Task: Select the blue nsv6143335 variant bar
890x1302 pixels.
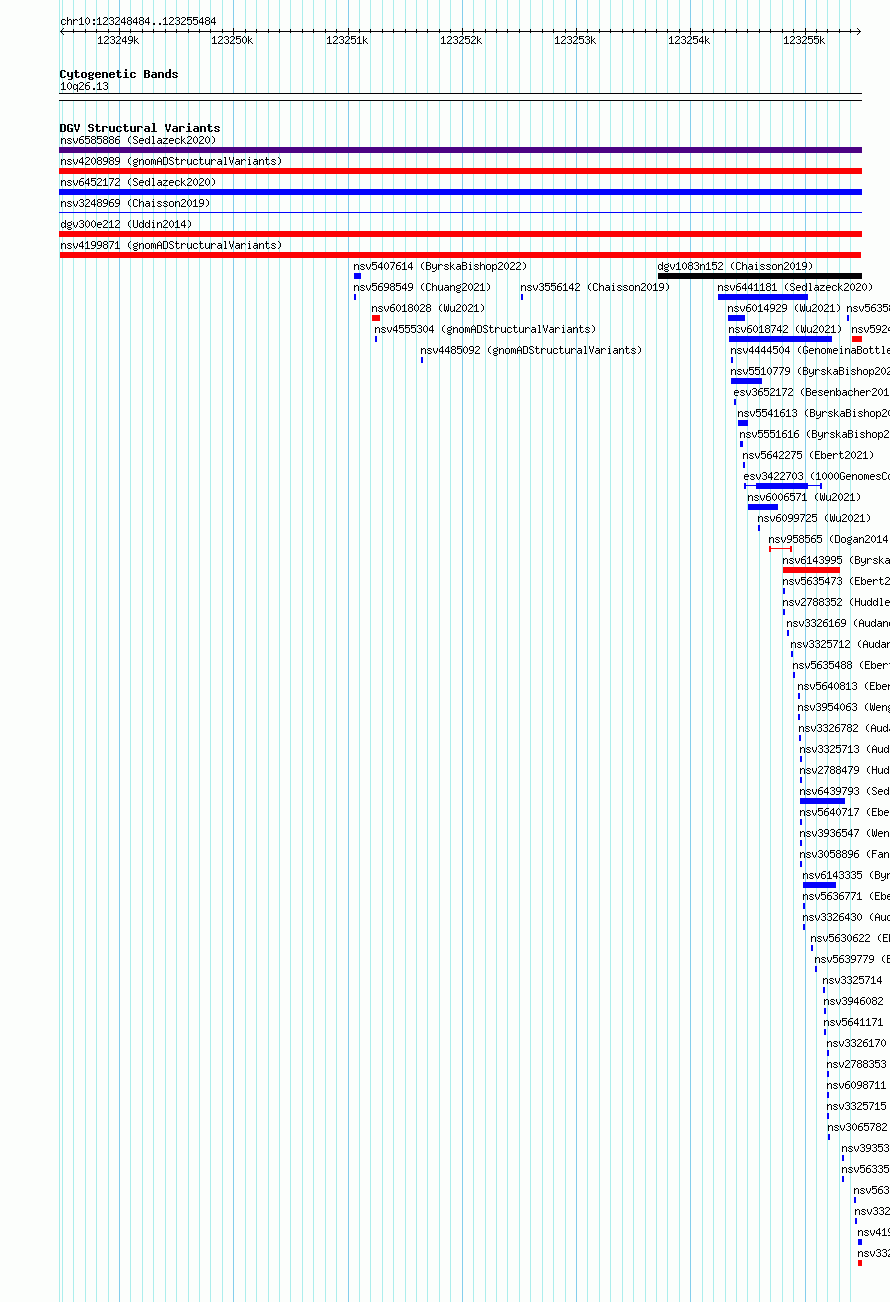Action: click(819, 885)
